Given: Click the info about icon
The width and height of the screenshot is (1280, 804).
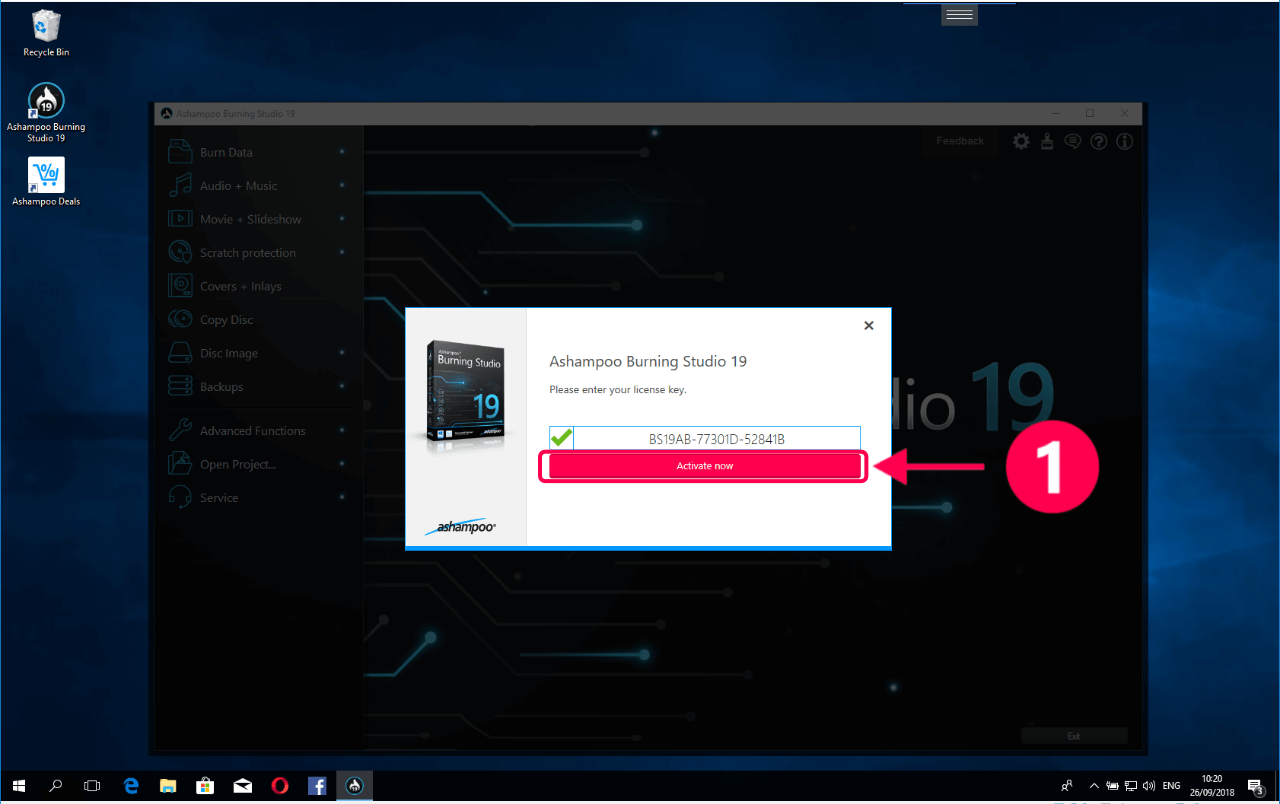Looking at the screenshot, I should tap(1125, 141).
